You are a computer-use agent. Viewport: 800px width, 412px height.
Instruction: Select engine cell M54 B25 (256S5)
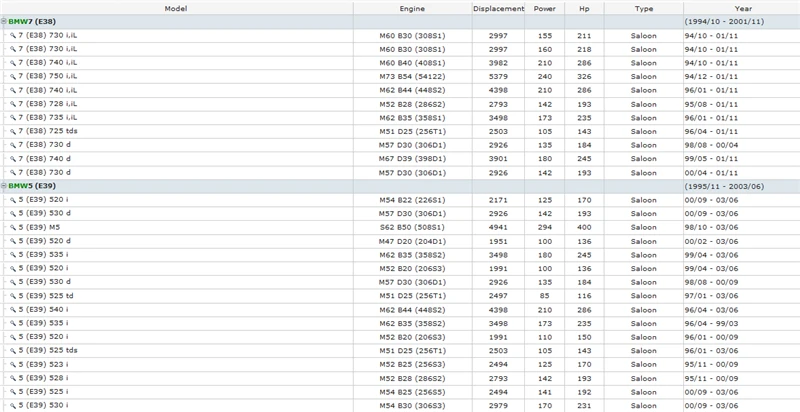pyautogui.click(x=412, y=392)
